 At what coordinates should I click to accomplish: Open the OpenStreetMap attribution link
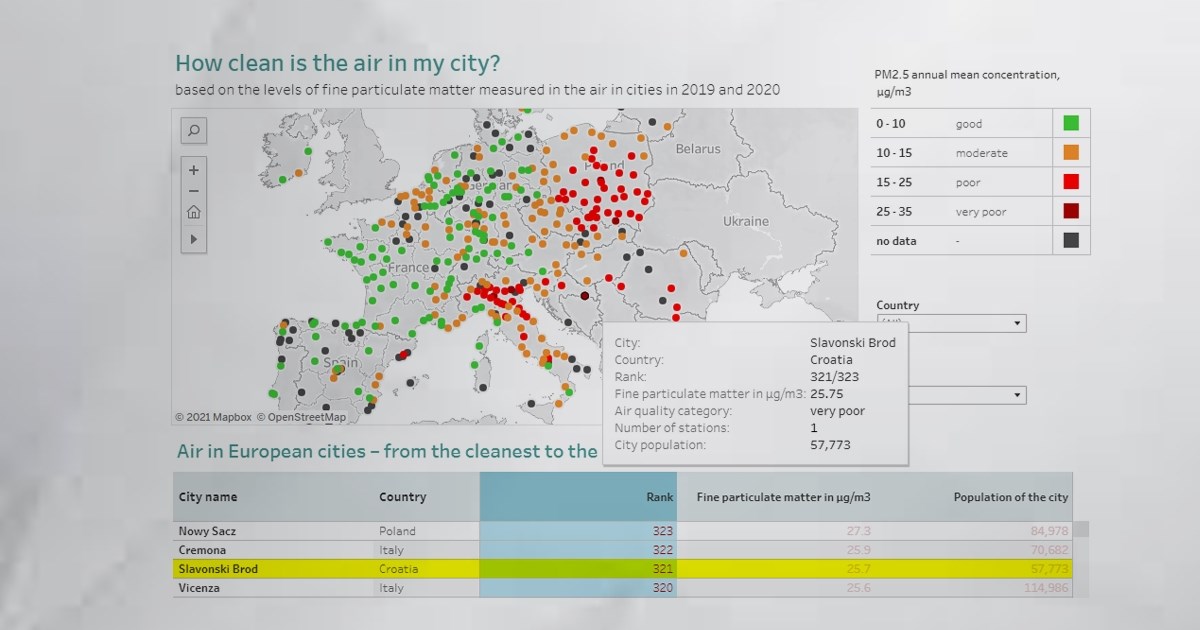[x=301, y=417]
